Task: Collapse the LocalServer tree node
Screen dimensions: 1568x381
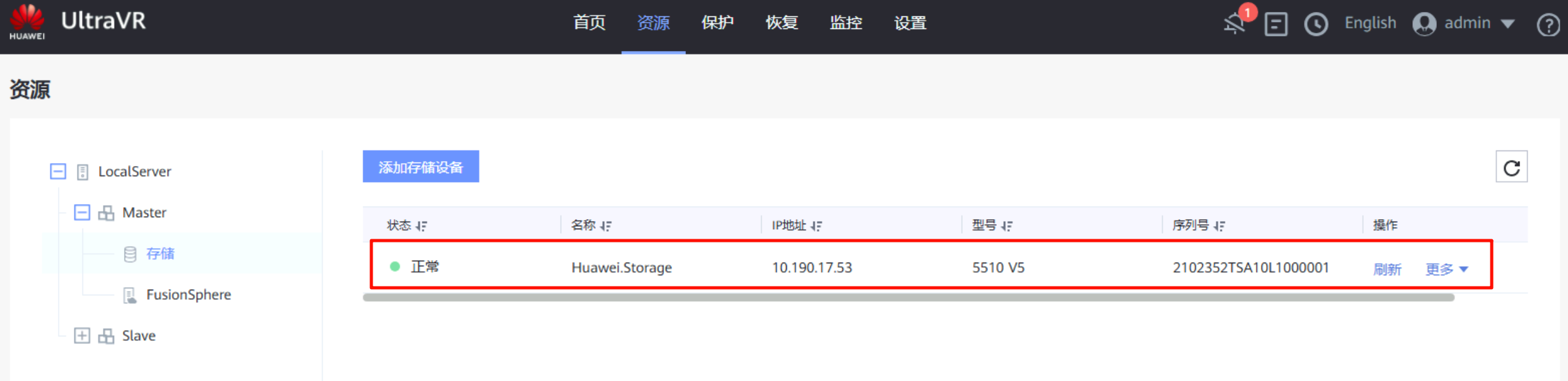Action: click(x=58, y=171)
